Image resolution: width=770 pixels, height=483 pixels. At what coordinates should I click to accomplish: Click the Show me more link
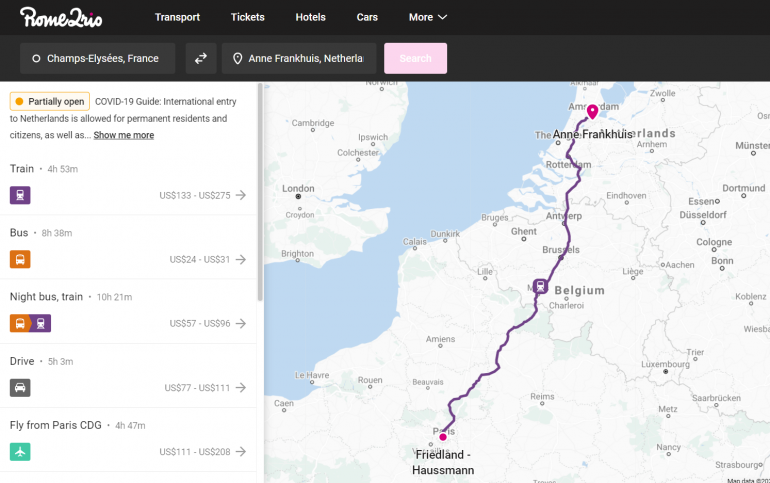[x=124, y=135]
